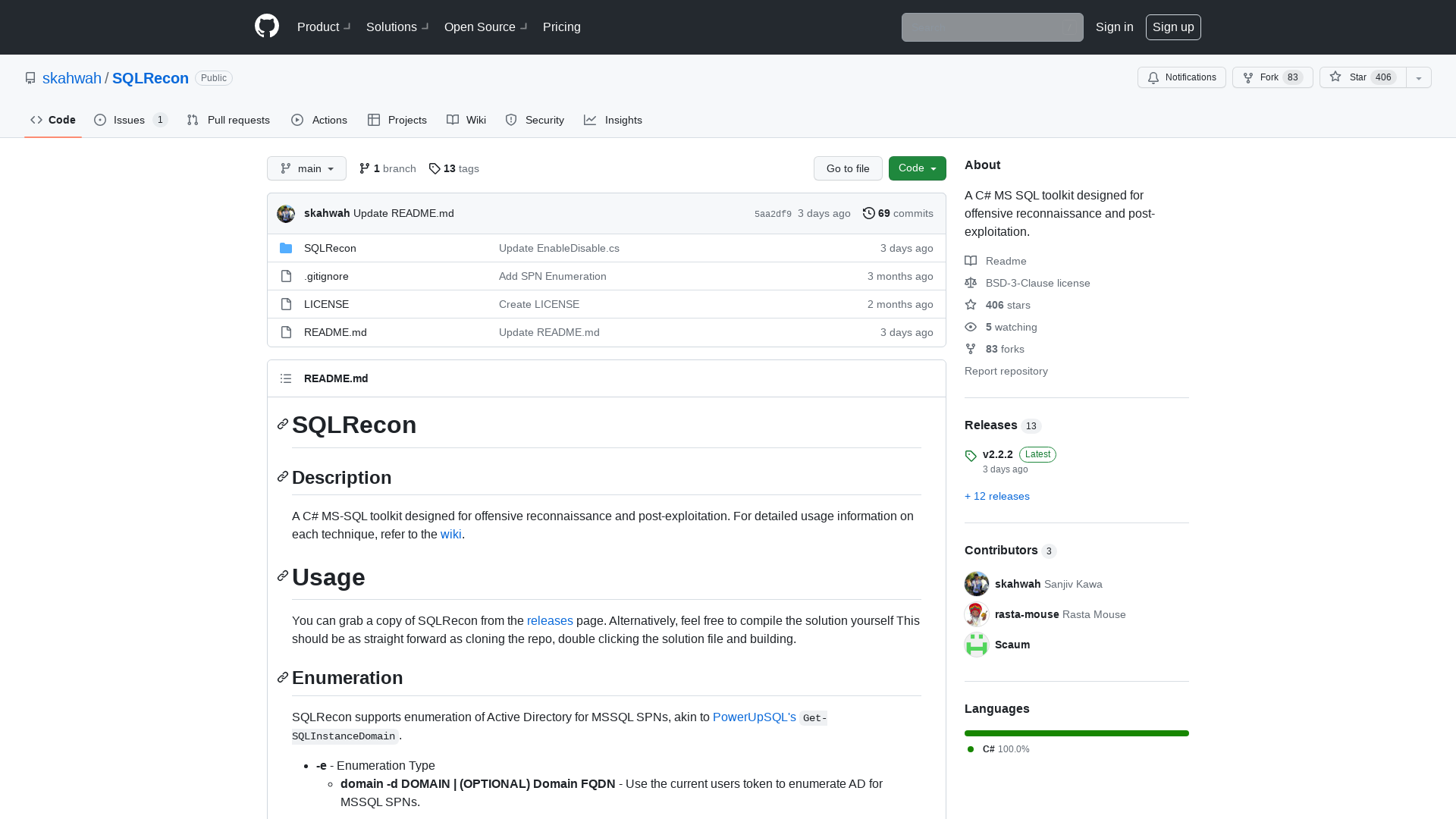Star the SQLRecon repository
This screenshot has width=1456, height=819.
(1363, 77)
